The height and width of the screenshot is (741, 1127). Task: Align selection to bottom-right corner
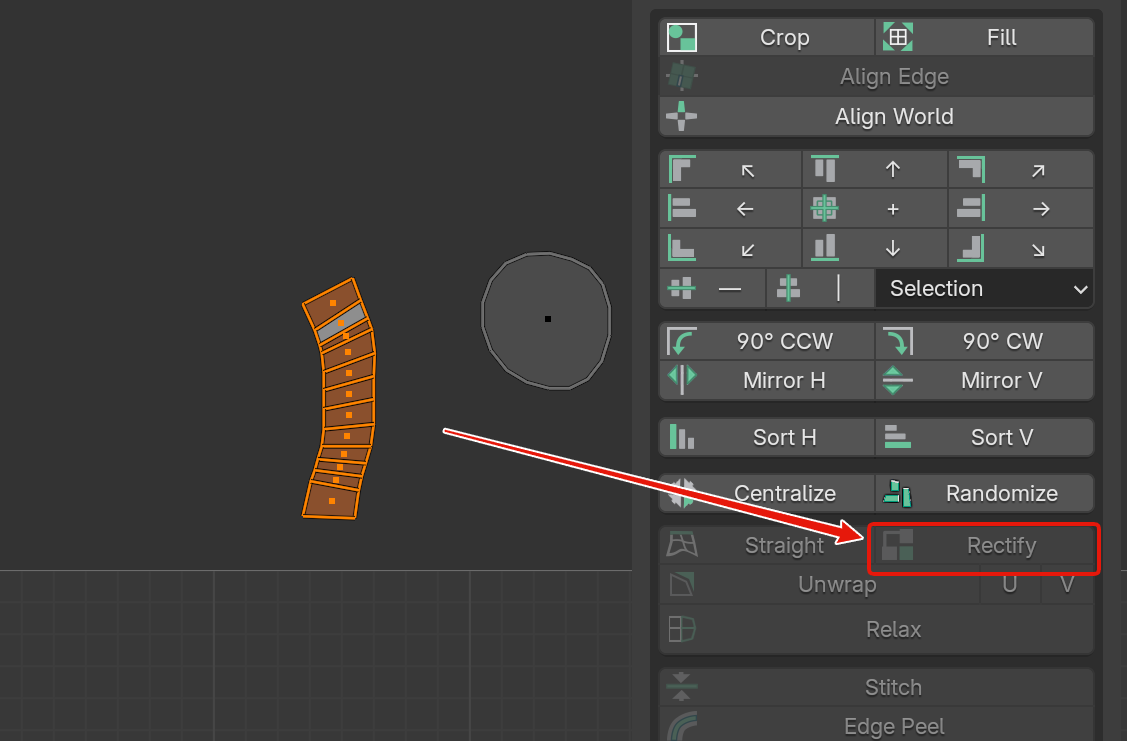1020,248
